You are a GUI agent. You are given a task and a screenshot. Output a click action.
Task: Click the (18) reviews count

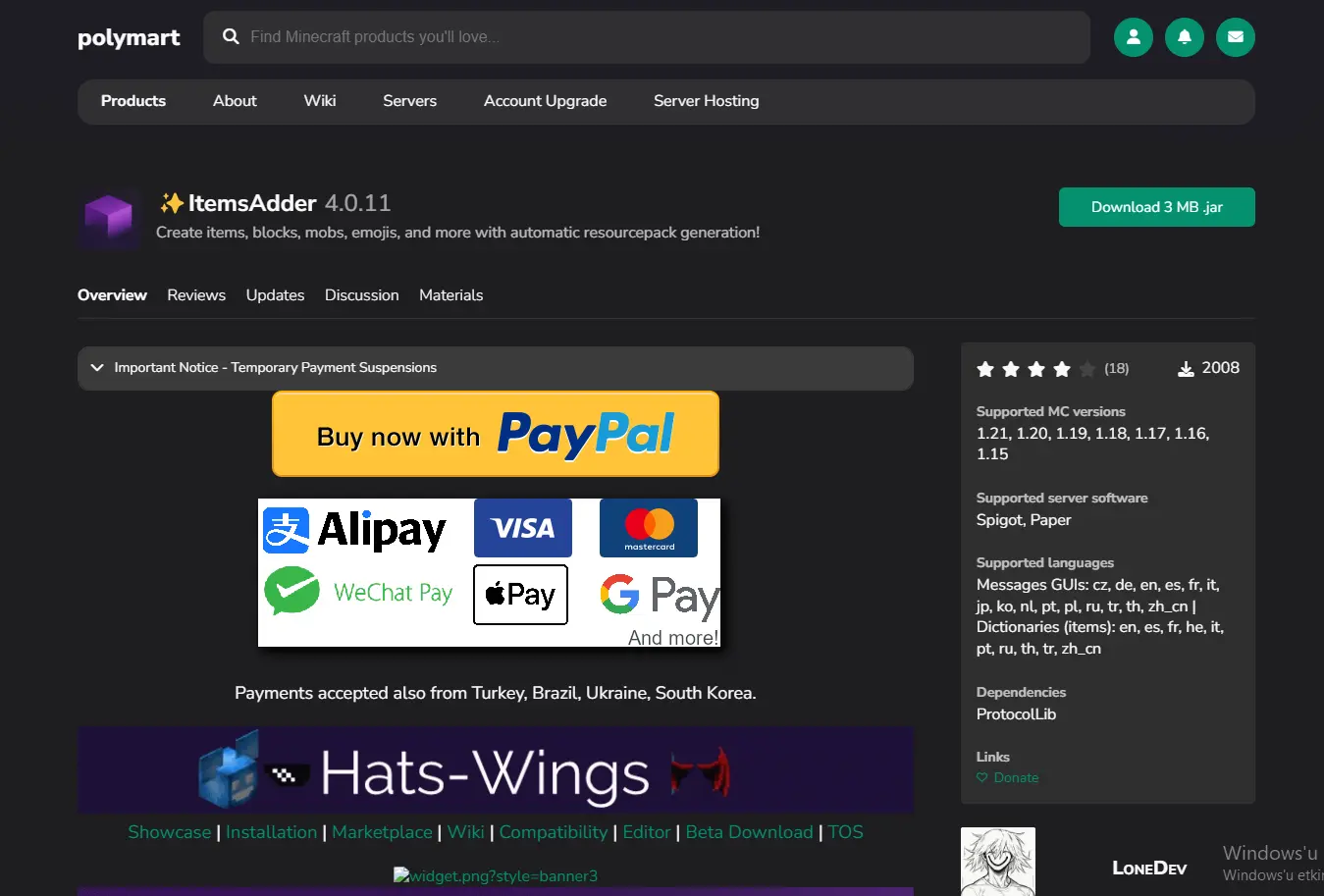click(1116, 369)
